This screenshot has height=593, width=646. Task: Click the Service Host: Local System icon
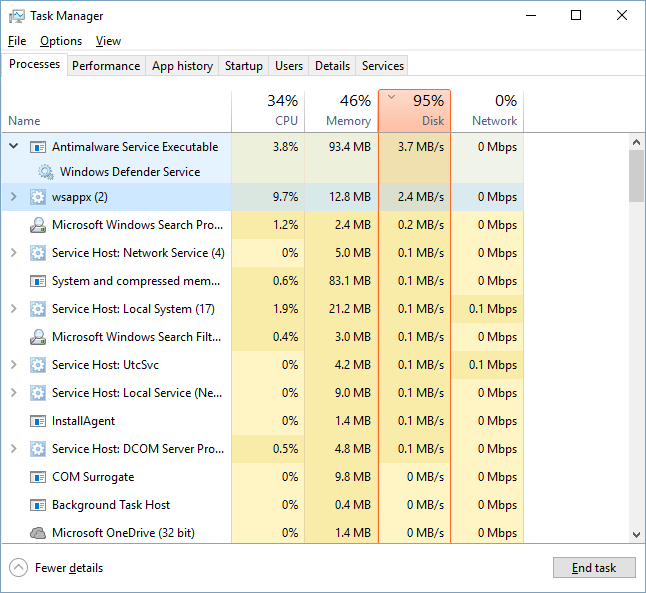[x=38, y=309]
